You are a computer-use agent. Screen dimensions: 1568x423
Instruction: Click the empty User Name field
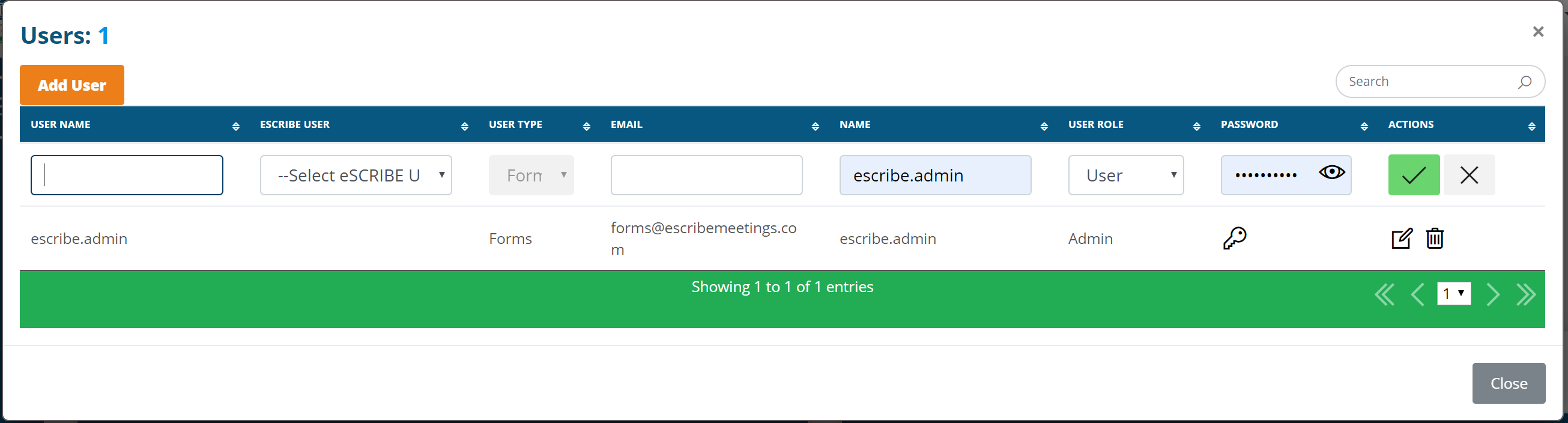point(127,175)
